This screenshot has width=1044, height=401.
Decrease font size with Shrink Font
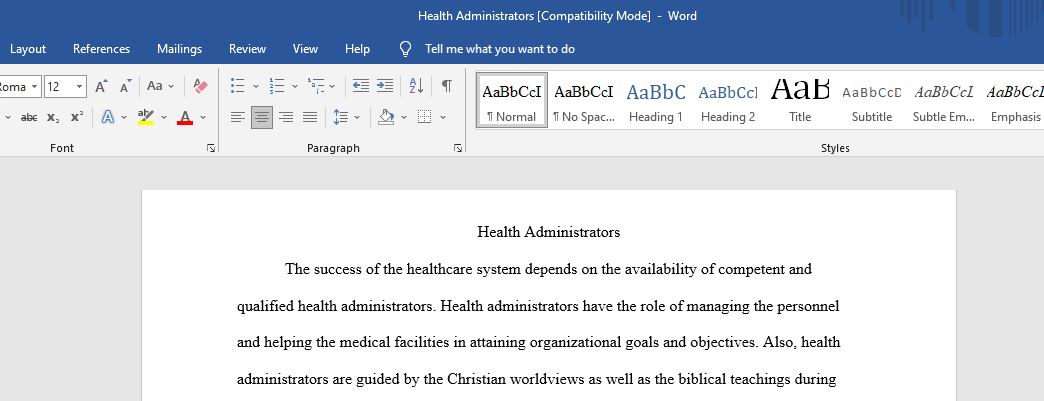[125, 86]
